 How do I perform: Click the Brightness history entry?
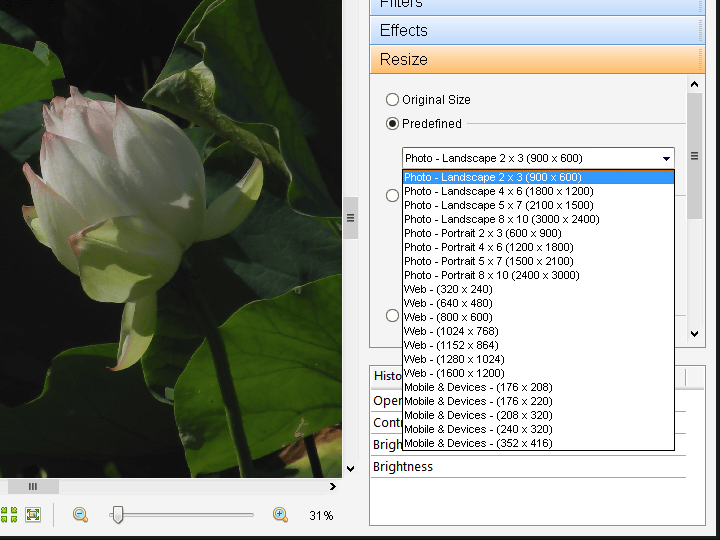tap(403, 467)
